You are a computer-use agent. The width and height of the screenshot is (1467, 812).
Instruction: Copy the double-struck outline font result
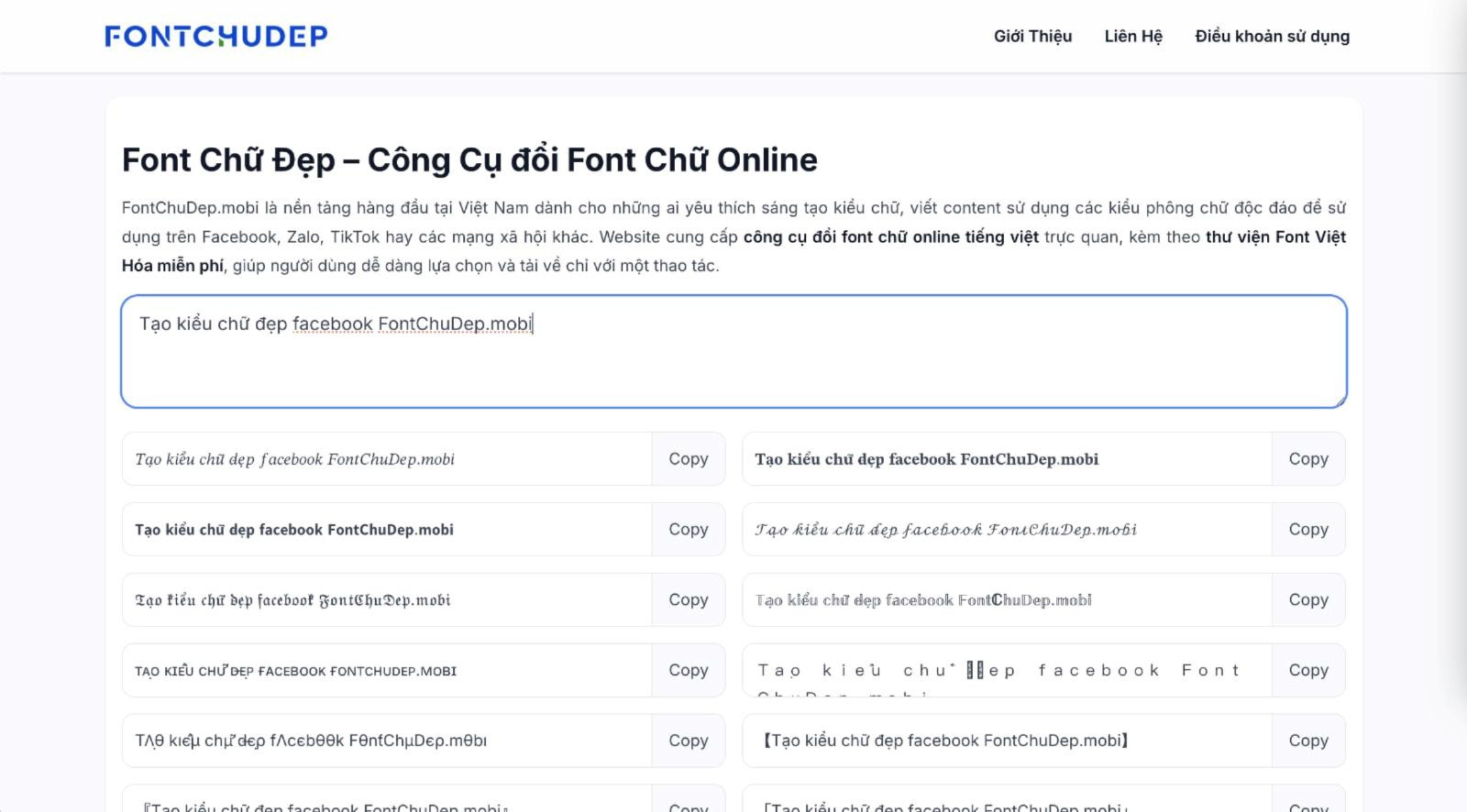pos(1308,600)
